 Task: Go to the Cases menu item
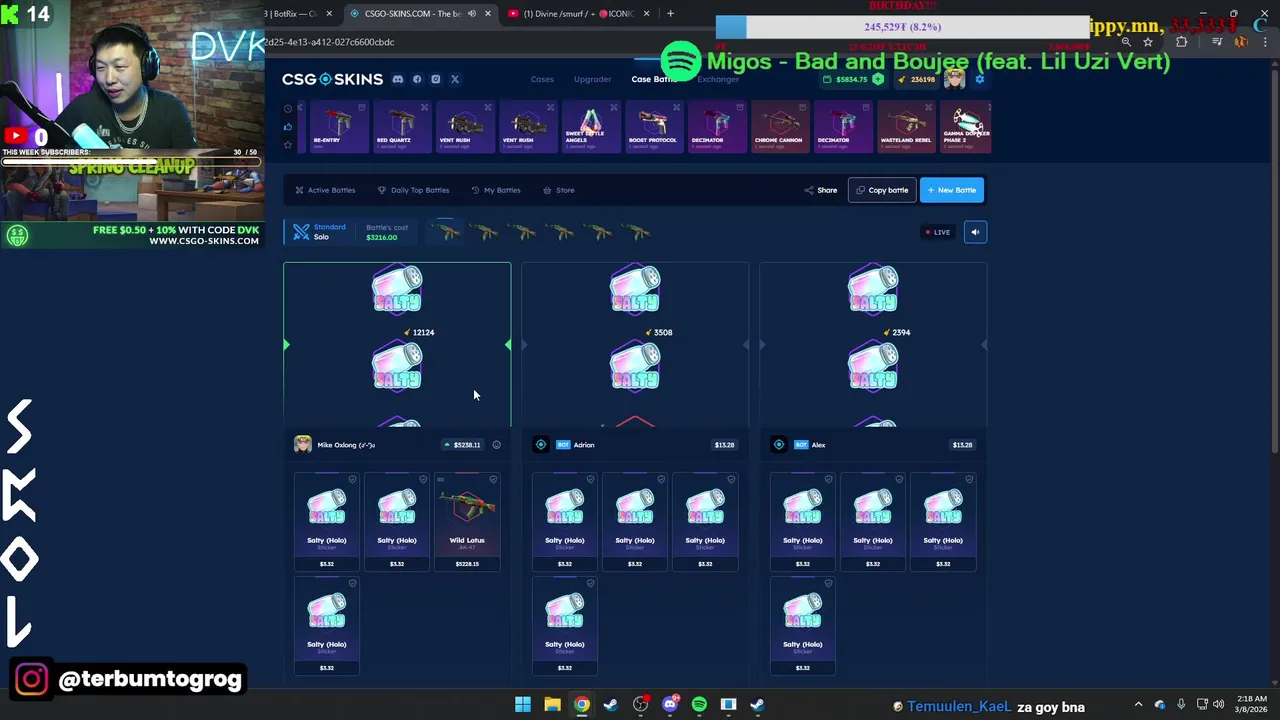click(x=542, y=79)
